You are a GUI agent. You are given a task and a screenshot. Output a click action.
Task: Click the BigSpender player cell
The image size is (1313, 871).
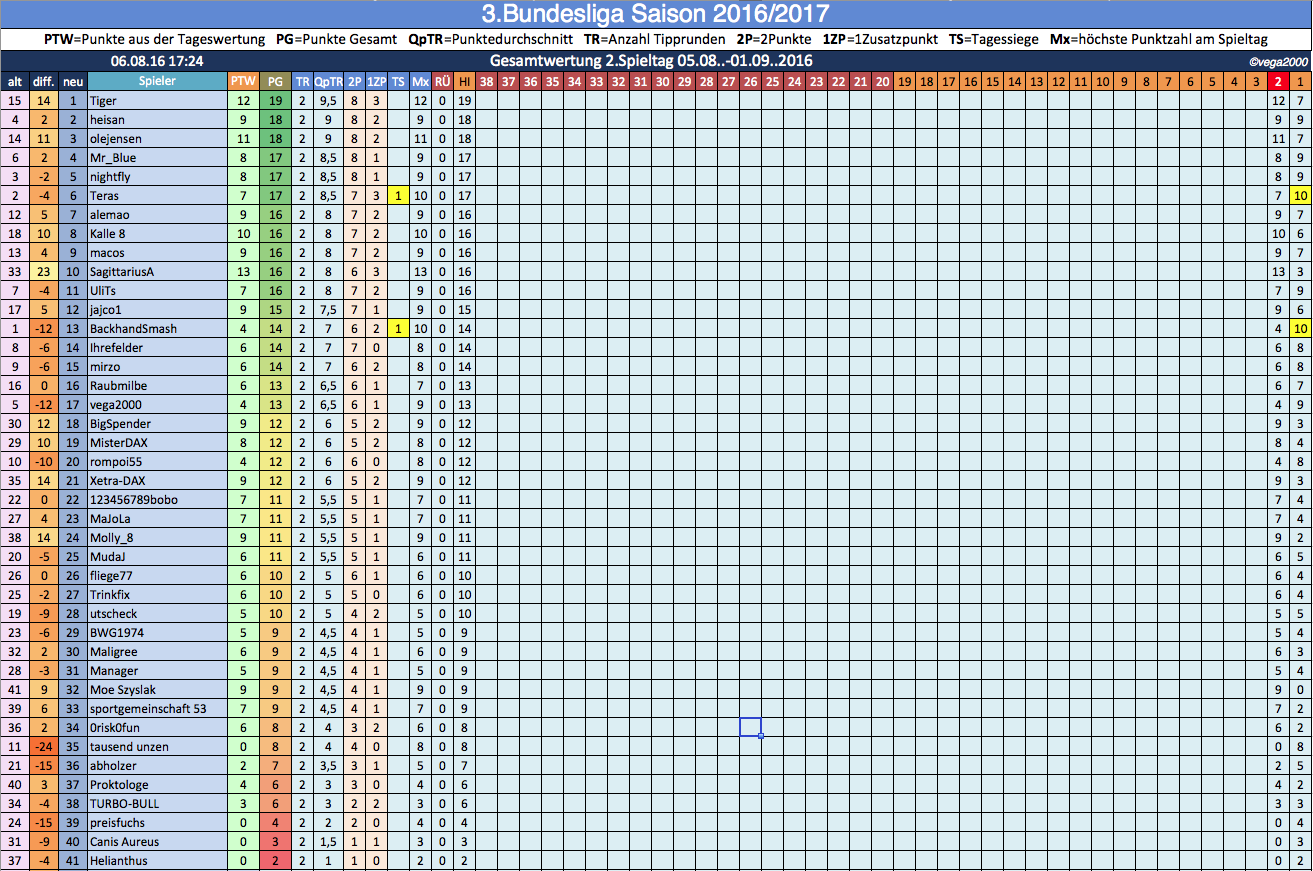click(x=157, y=423)
